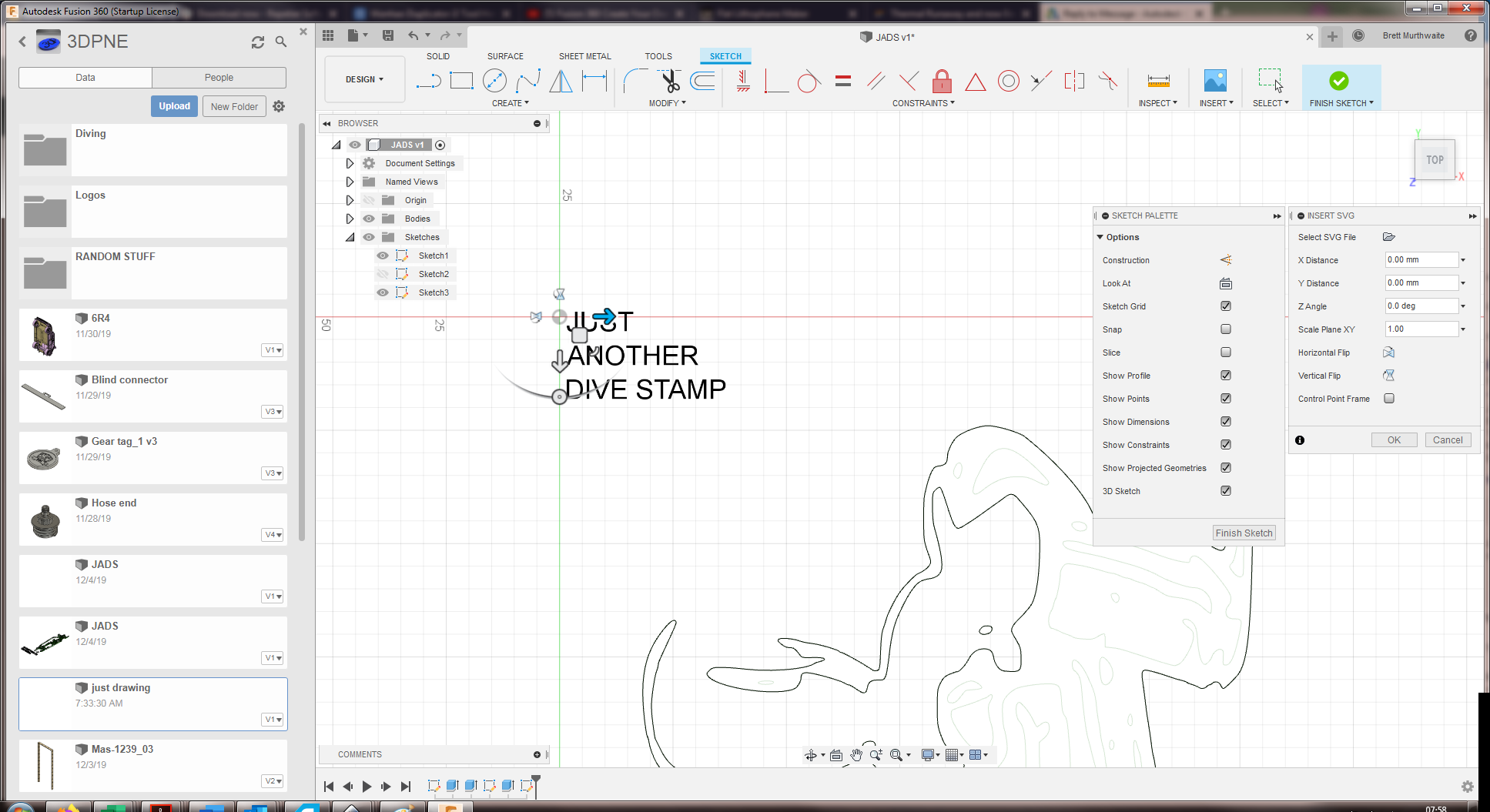Switch to the SHEET METAL tab
This screenshot has width=1490, height=812.
coord(585,56)
